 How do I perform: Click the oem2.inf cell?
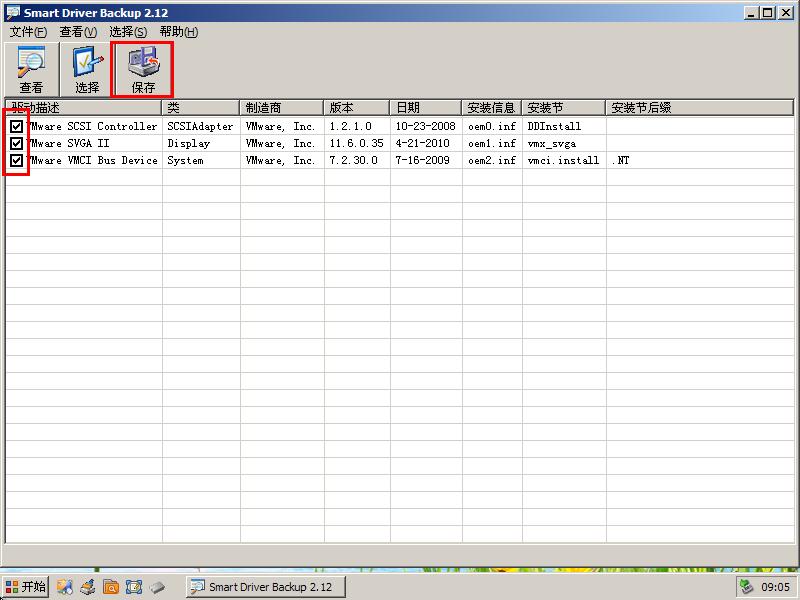tap(492, 160)
